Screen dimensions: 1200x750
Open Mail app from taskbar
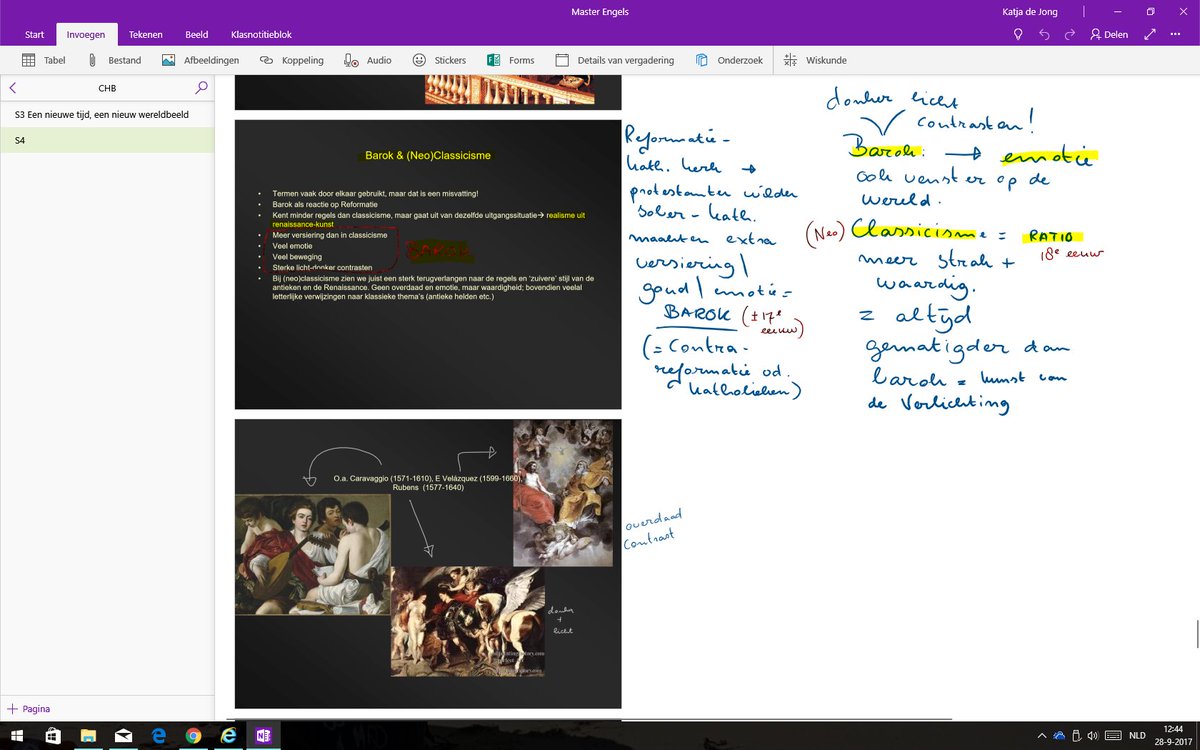coord(123,735)
